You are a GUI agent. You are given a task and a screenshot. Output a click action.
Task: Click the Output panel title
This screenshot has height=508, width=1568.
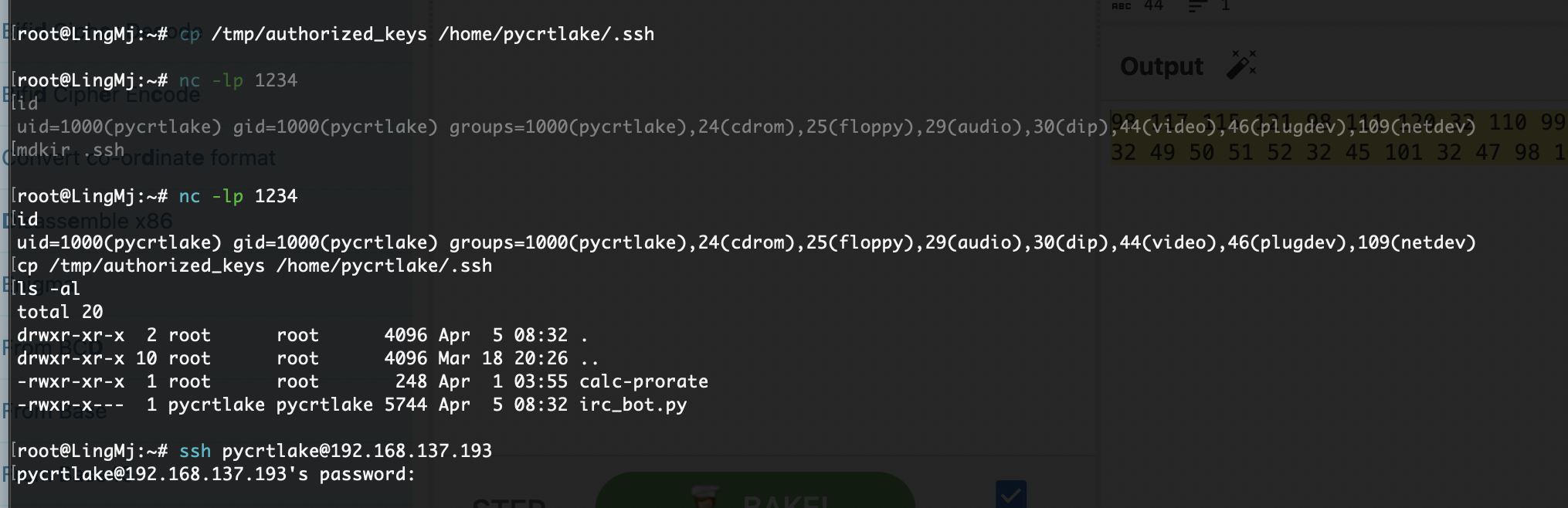[x=1162, y=66]
